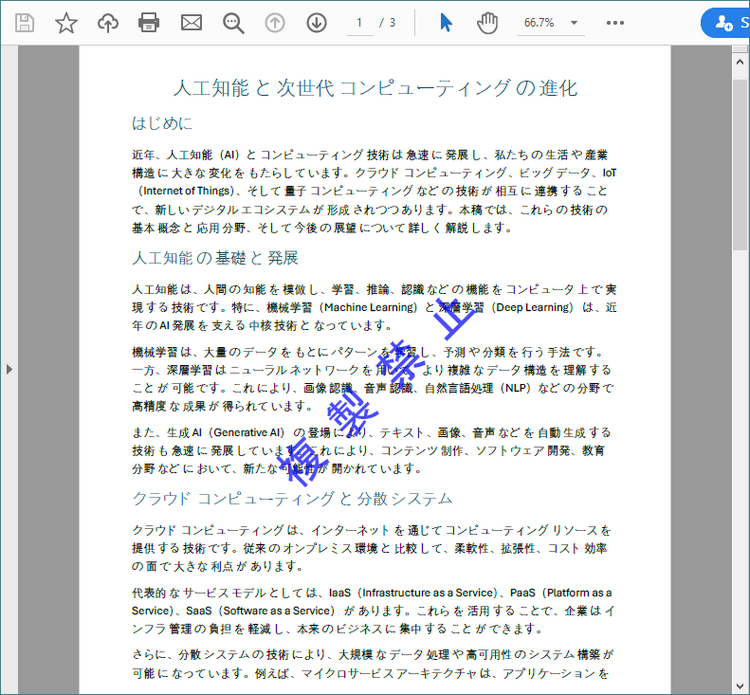Screen dimensions: 750x695
Task: Expand the left navigation pane arrow
Action: [x=9, y=369]
